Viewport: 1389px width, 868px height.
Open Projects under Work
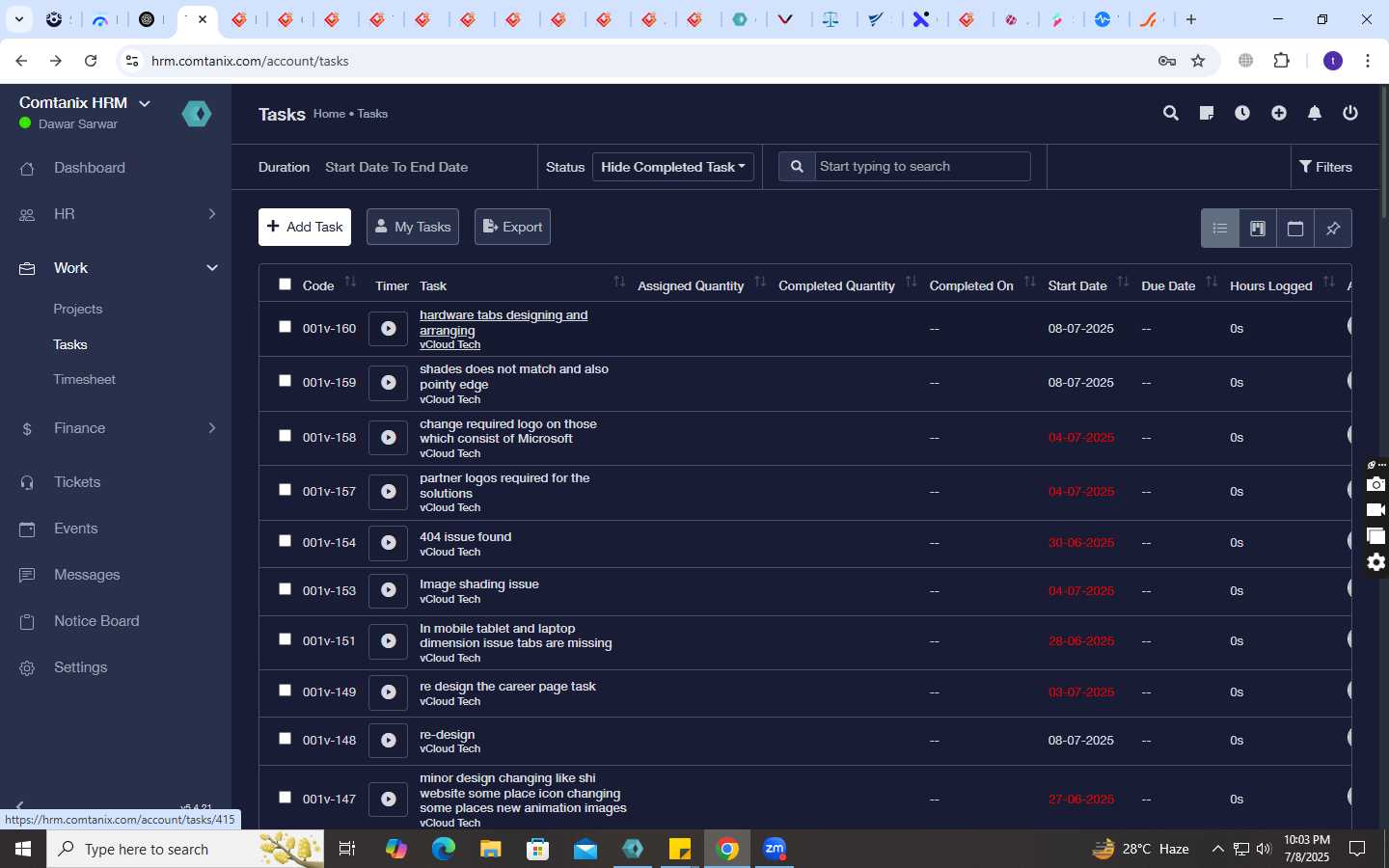point(78,310)
